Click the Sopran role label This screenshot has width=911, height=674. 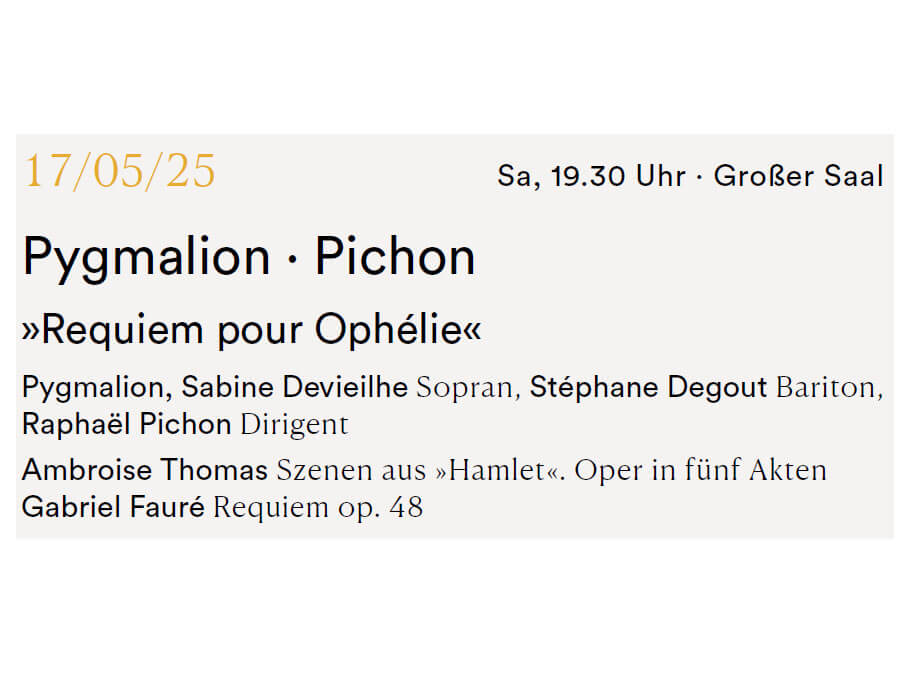464,388
